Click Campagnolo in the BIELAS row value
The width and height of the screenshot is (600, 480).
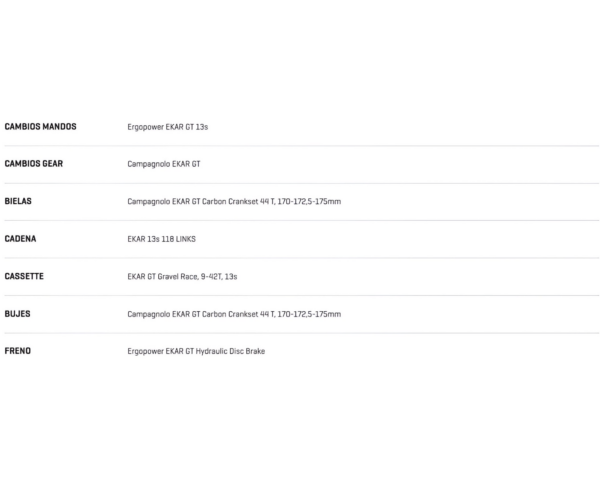[x=148, y=201]
